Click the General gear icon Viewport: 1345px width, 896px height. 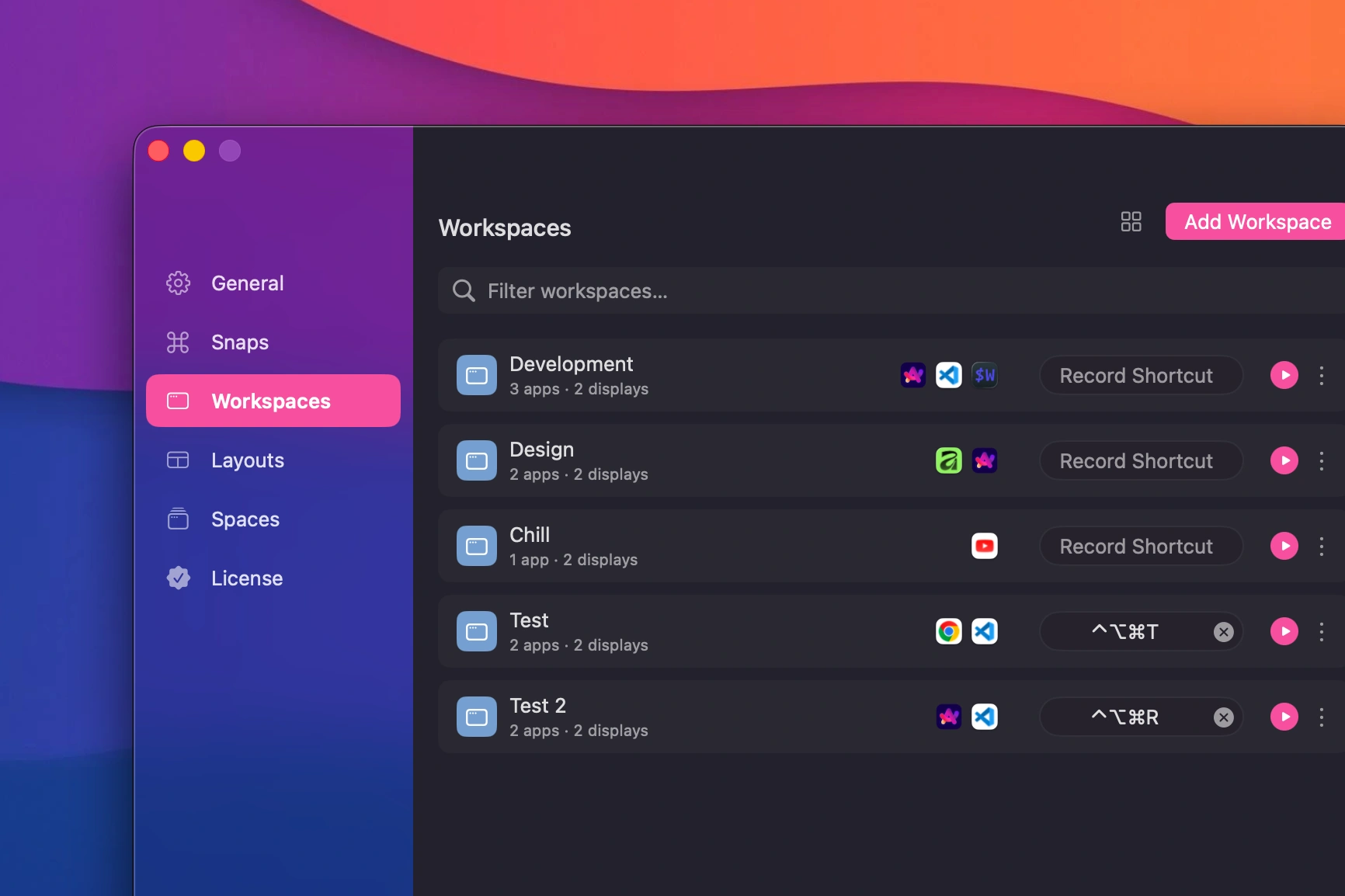178,283
